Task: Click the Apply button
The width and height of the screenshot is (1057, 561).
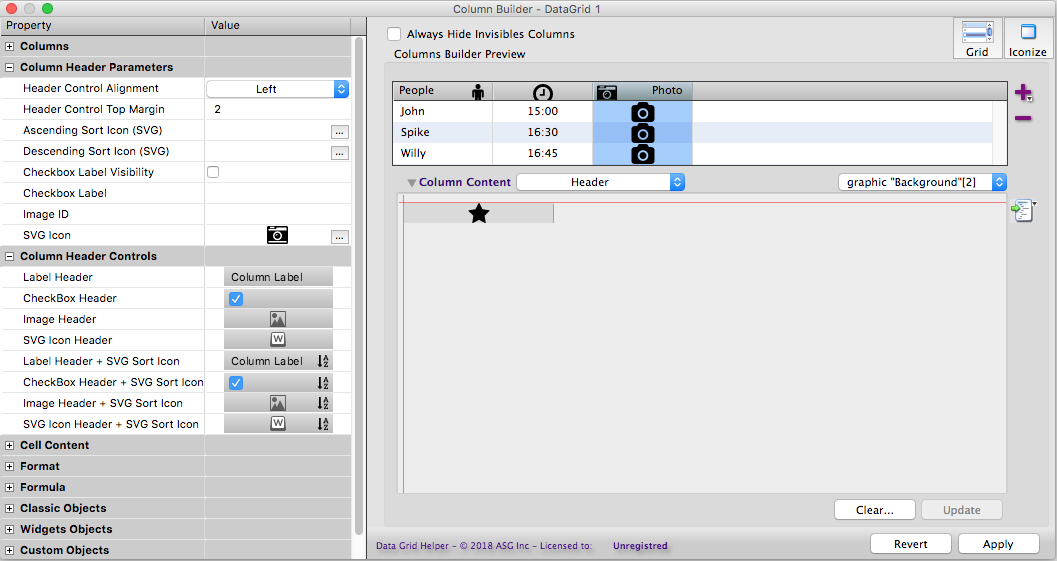Action: (x=997, y=544)
